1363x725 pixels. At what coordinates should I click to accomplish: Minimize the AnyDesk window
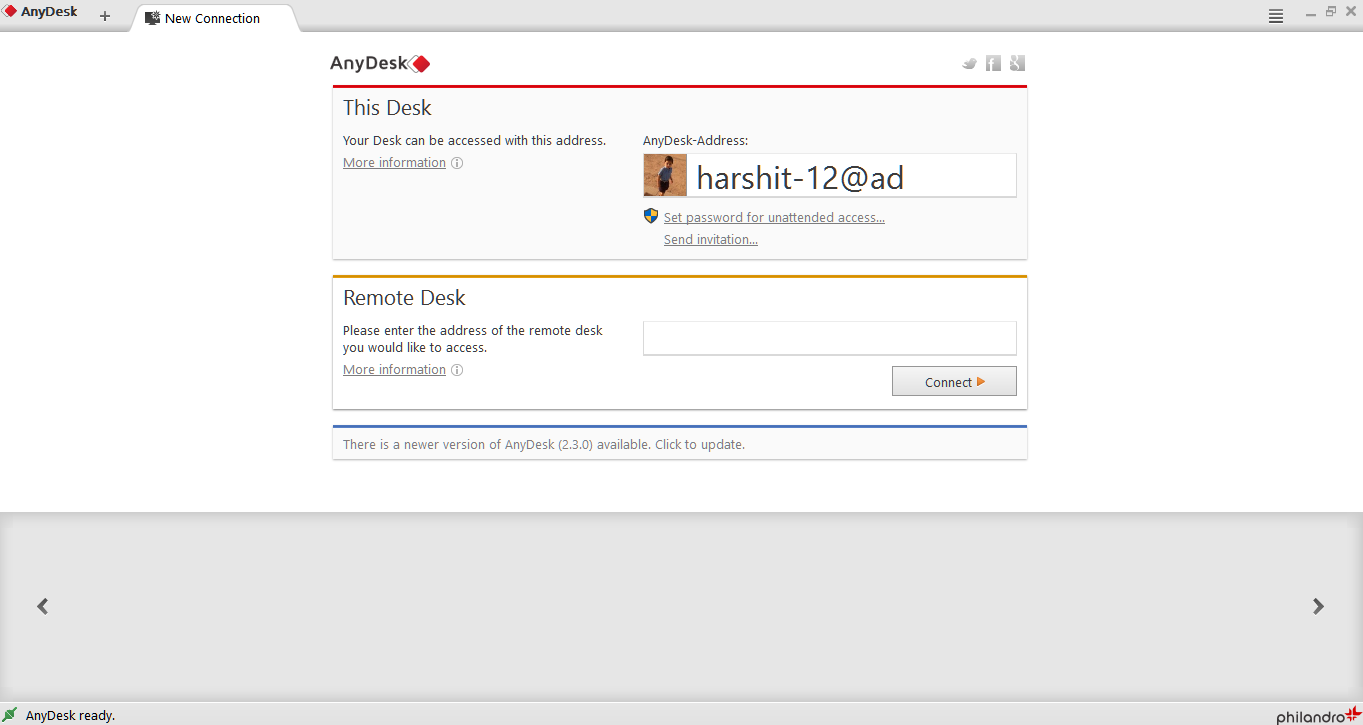coord(1311,13)
